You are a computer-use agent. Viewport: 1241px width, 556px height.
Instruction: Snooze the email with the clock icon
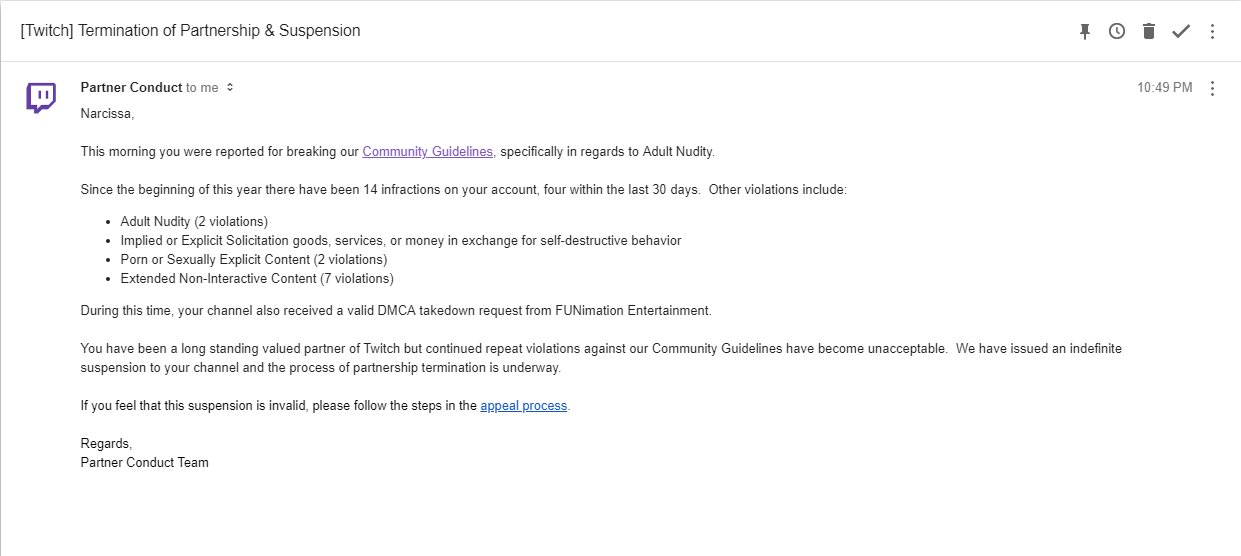tap(1117, 31)
